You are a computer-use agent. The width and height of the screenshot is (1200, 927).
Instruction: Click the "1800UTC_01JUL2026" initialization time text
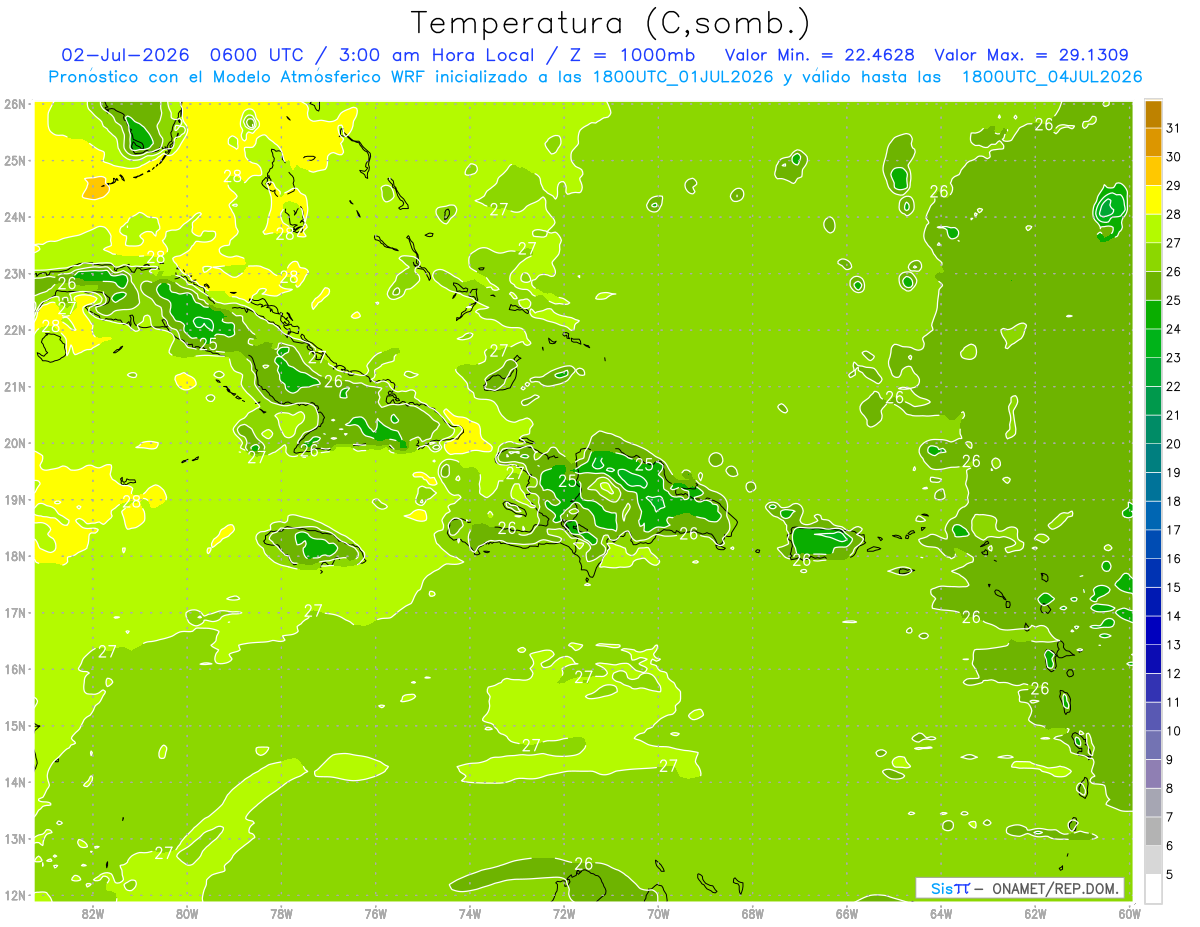(682, 77)
